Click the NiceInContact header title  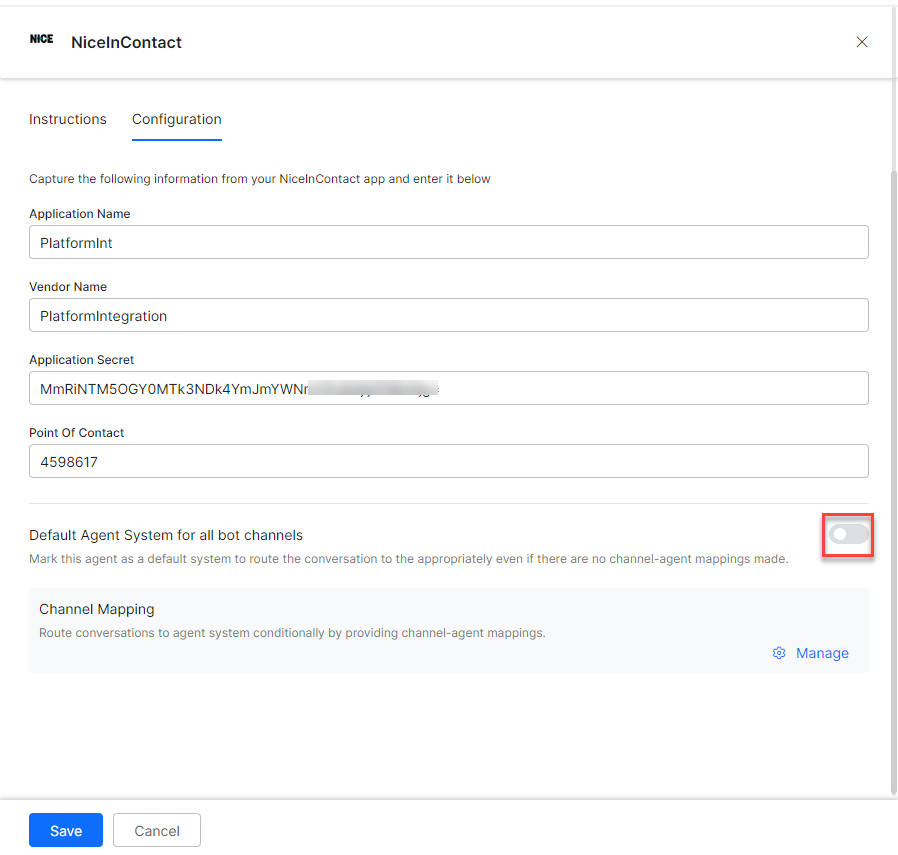tap(126, 42)
